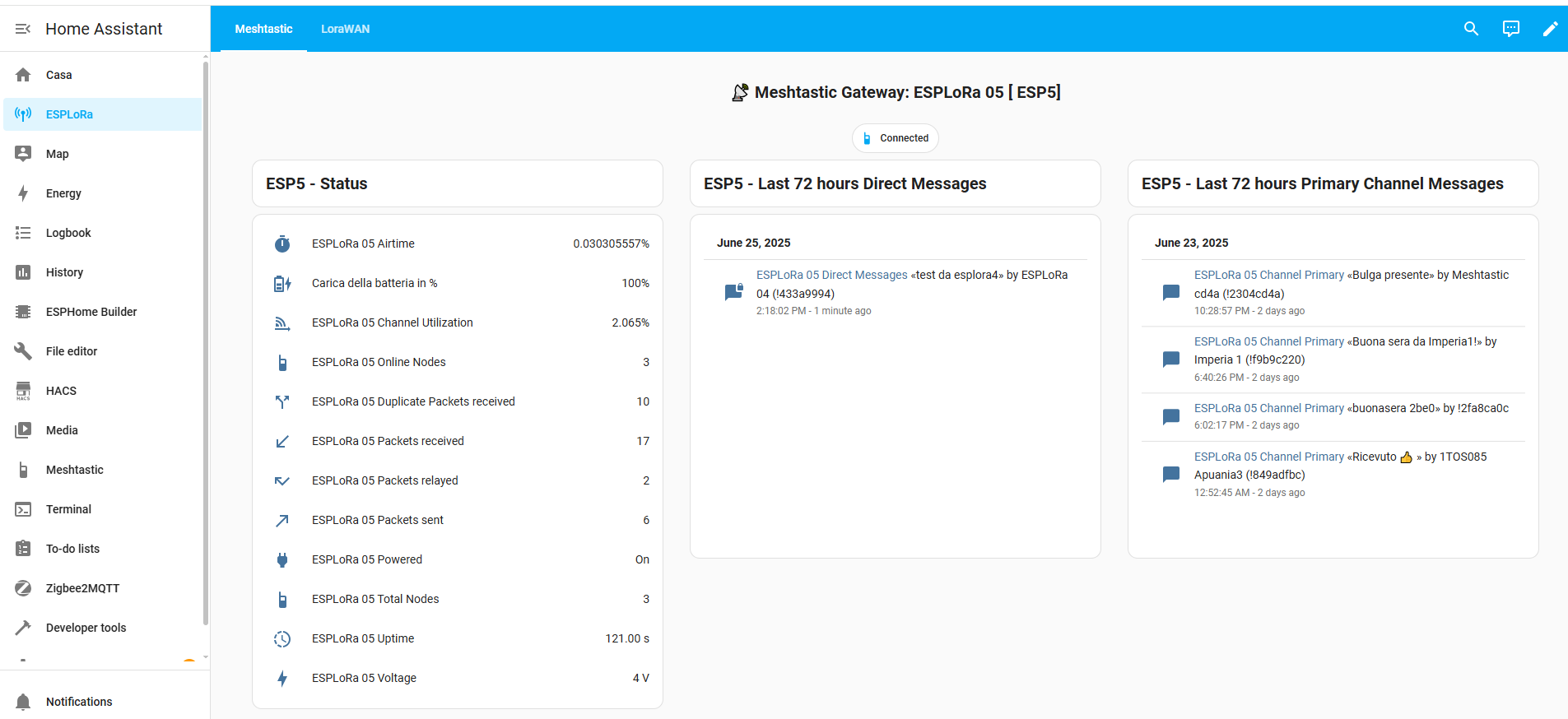This screenshot has width=1568, height=719.
Task: Switch to the LoraWAN tab
Action: click(x=345, y=29)
